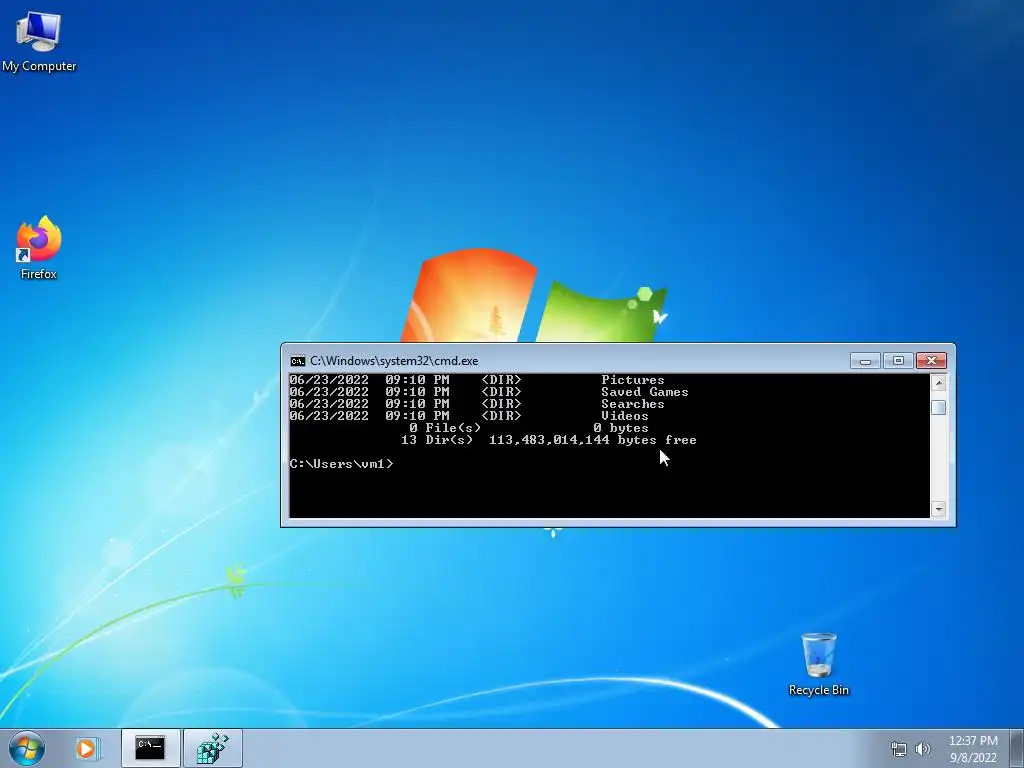Click the 'Saved Games' directory entry
This screenshot has width=1024, height=768.
coord(645,392)
